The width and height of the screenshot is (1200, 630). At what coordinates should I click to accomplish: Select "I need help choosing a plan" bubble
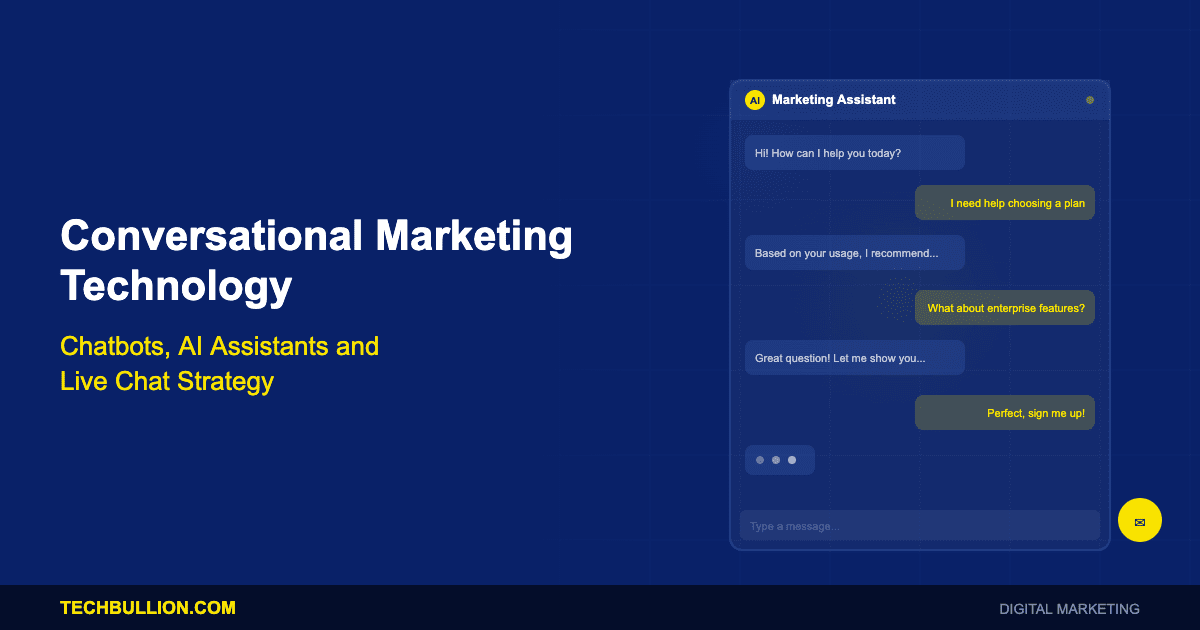1004,203
